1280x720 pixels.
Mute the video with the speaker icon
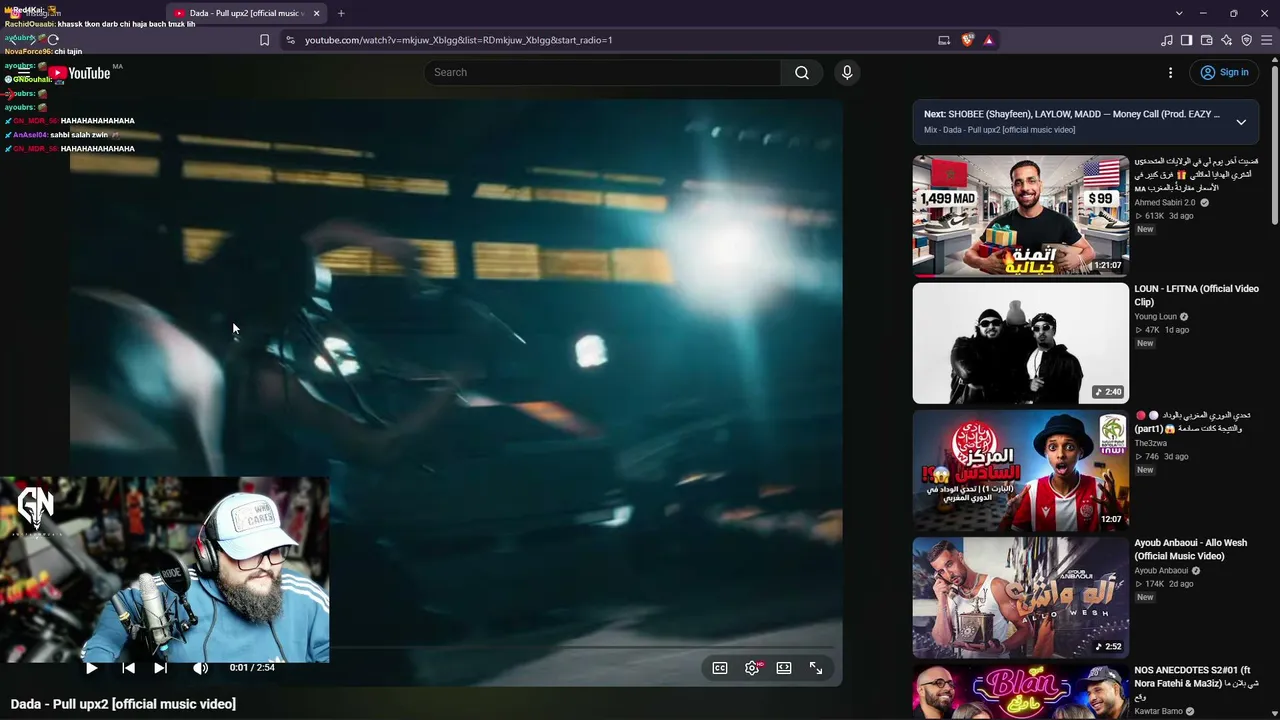(x=200, y=668)
